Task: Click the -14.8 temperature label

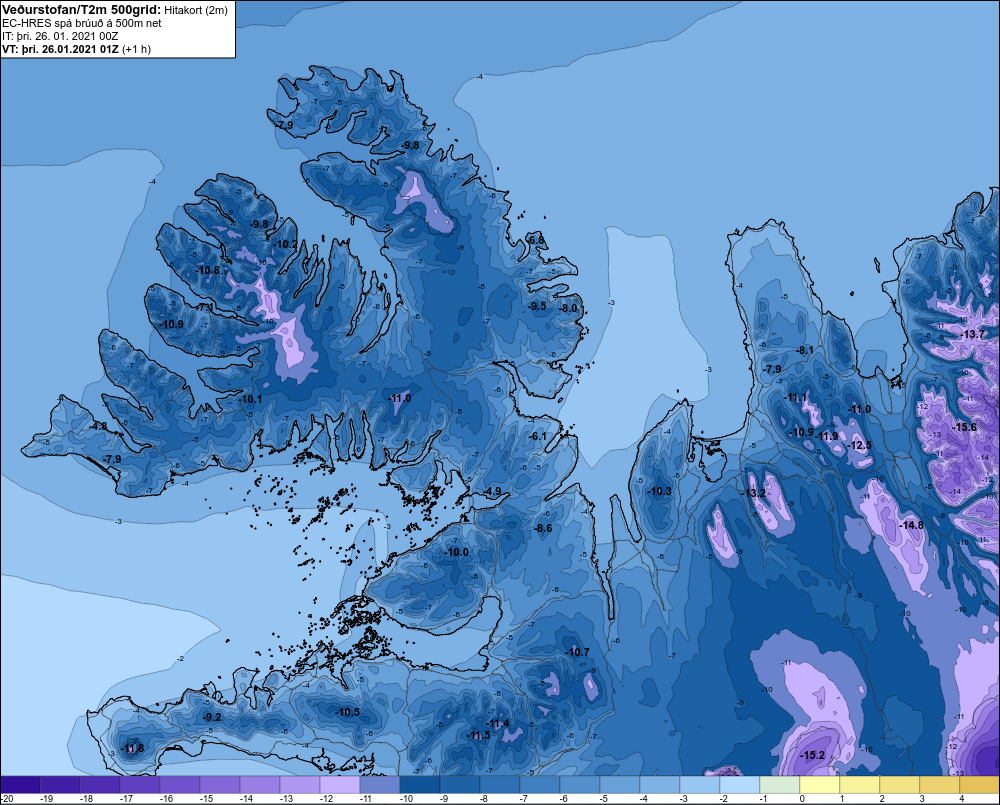Action: pos(911,525)
